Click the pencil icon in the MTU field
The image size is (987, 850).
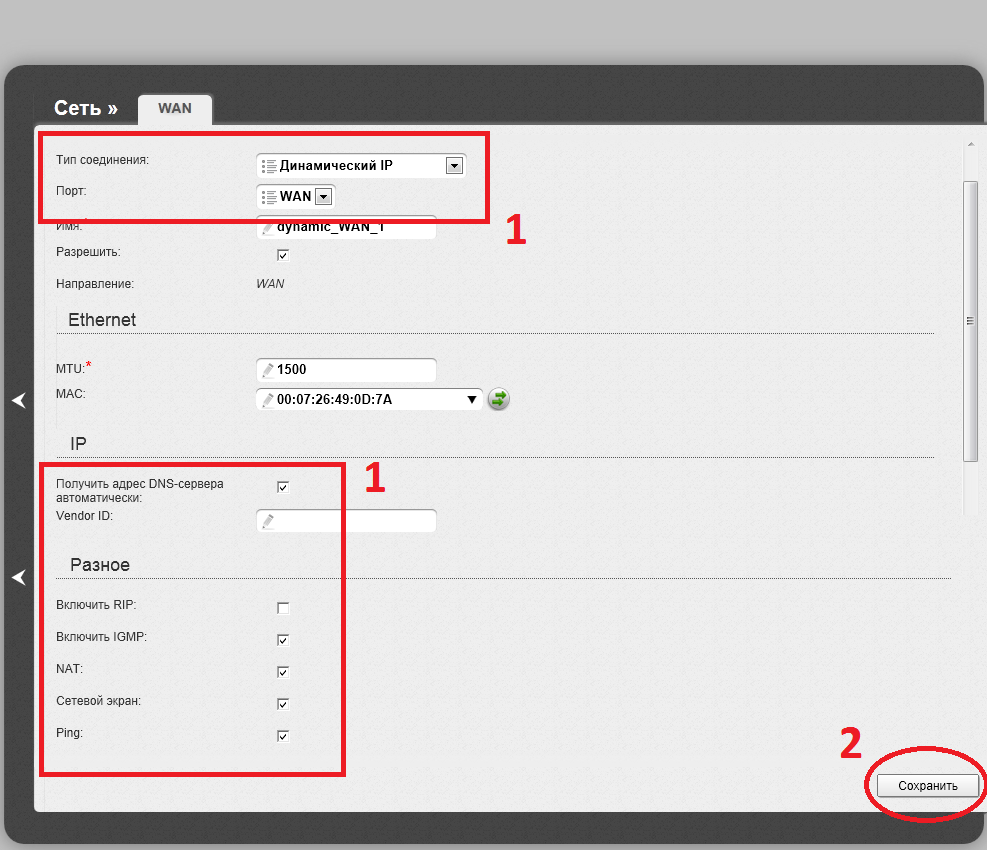[267, 370]
